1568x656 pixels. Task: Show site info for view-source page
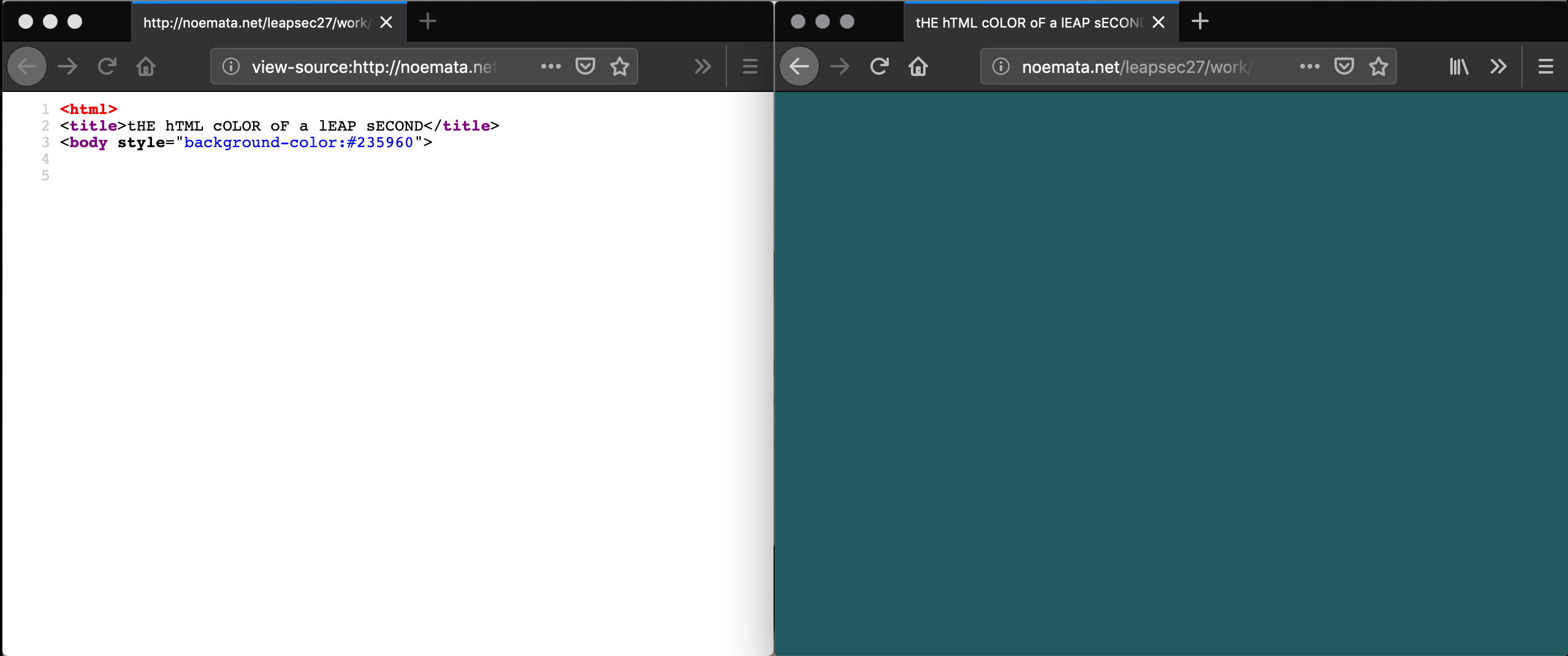tap(231, 66)
